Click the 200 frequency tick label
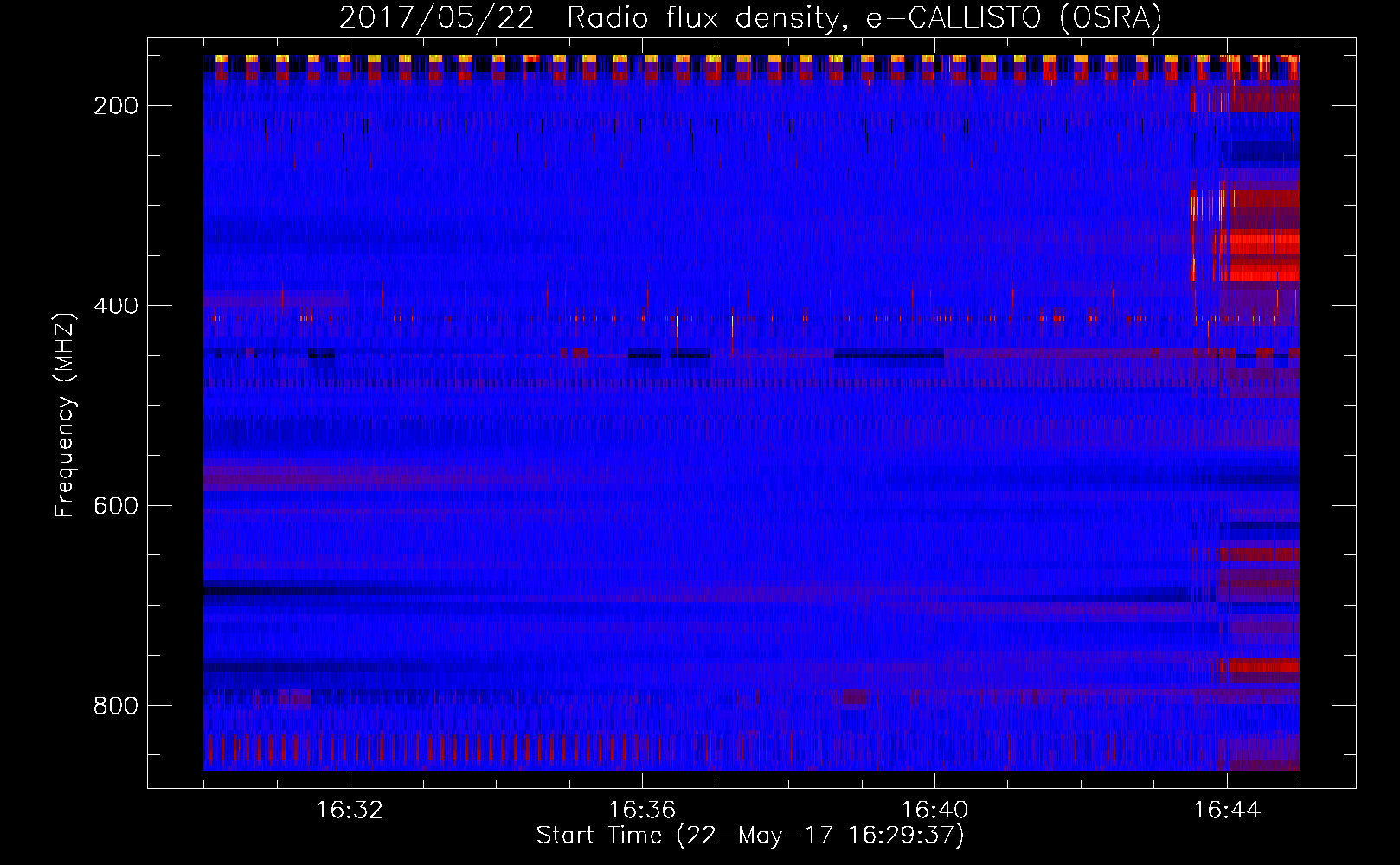 pyautogui.click(x=115, y=106)
